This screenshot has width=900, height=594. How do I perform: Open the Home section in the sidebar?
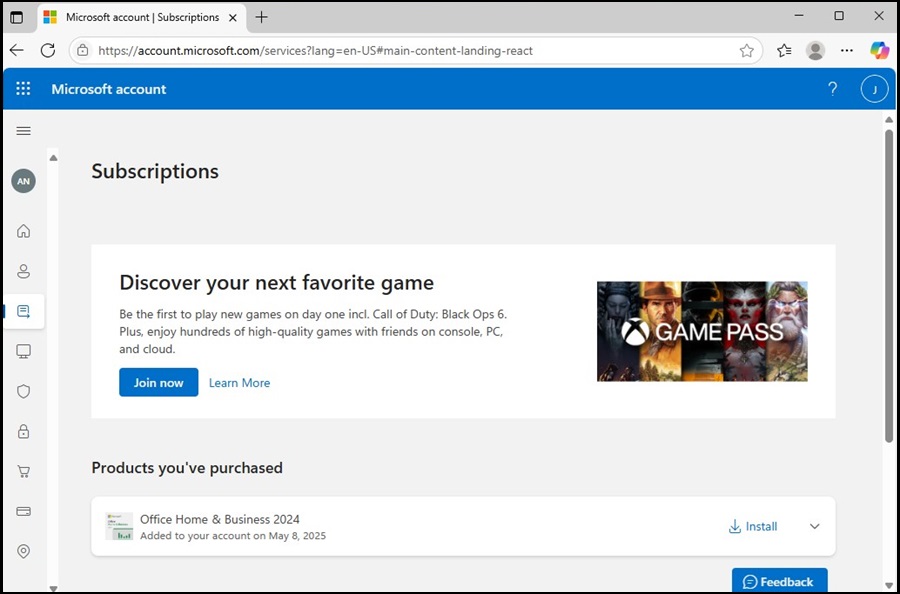(23, 231)
